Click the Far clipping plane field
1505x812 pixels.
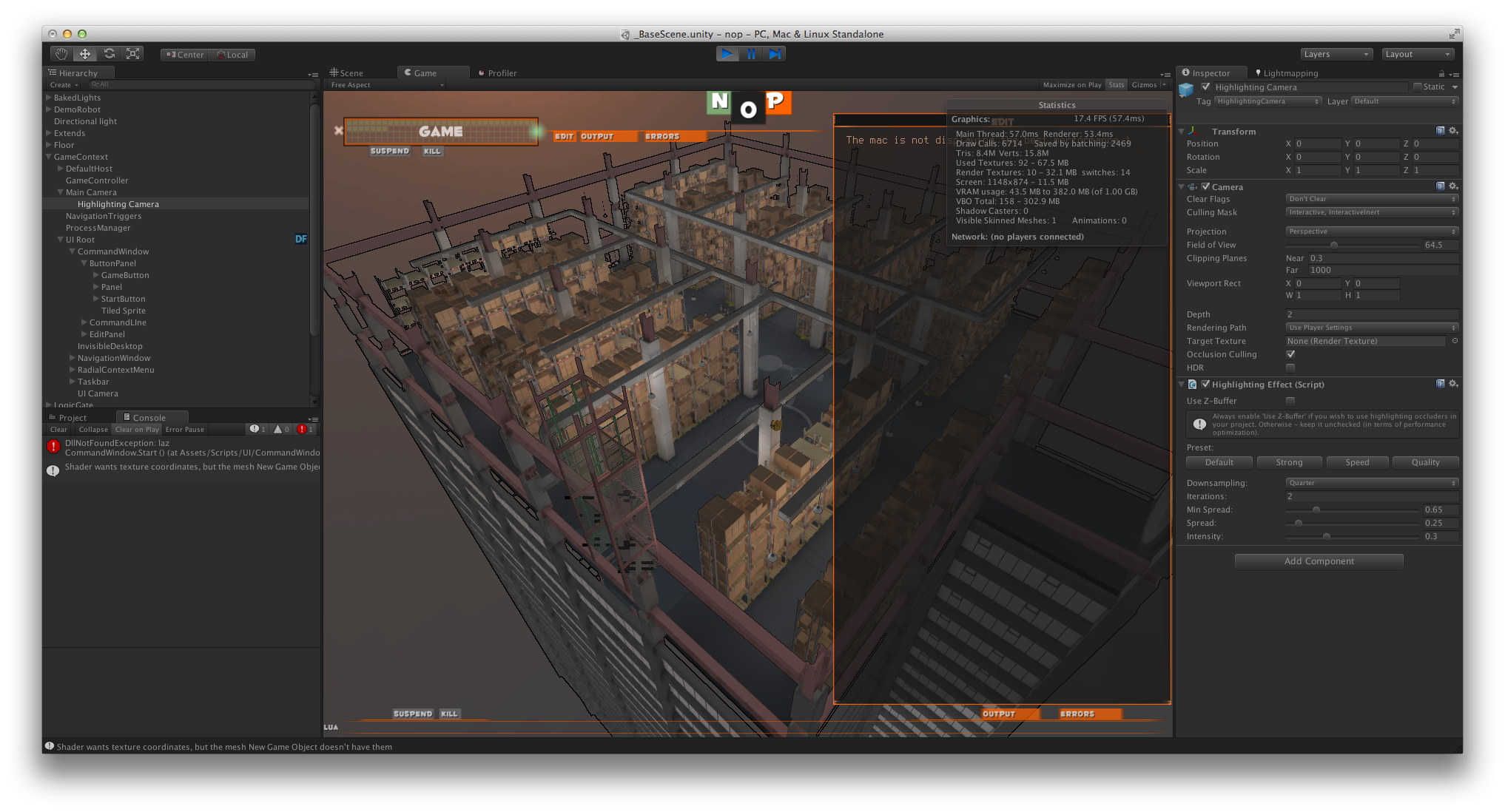click(1382, 270)
